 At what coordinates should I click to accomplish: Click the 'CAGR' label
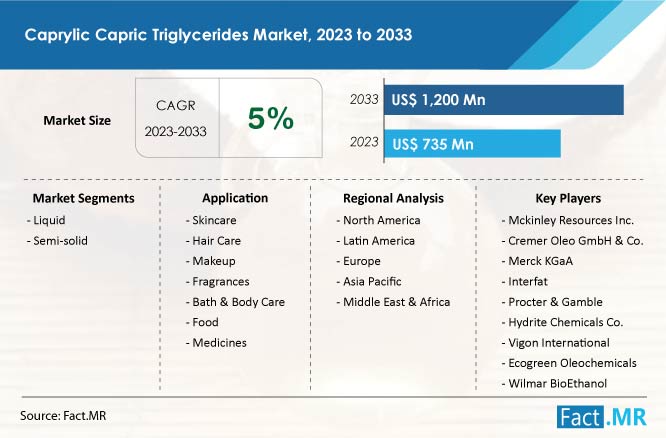pos(175,105)
